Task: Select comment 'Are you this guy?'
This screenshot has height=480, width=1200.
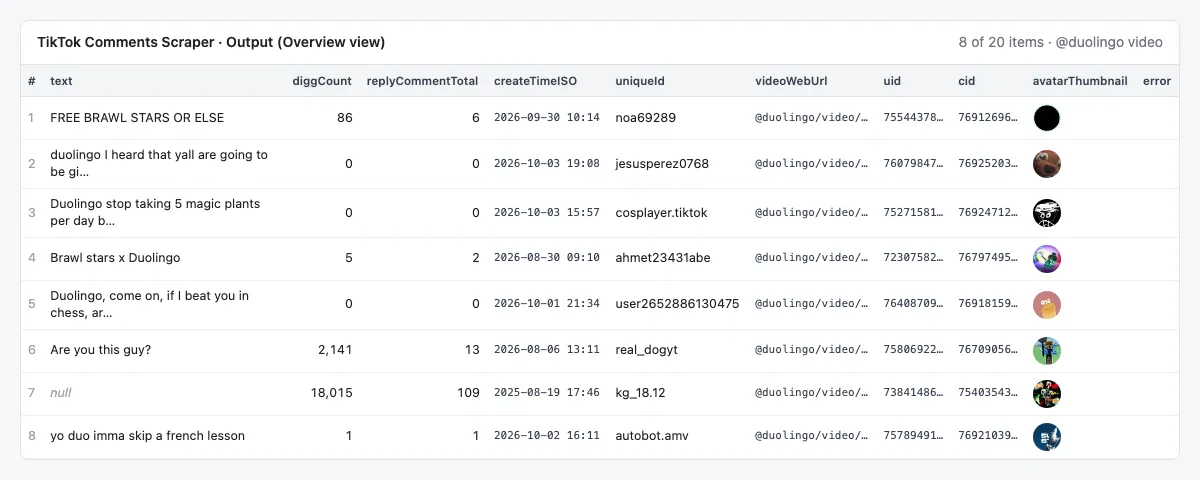Action: coord(101,351)
